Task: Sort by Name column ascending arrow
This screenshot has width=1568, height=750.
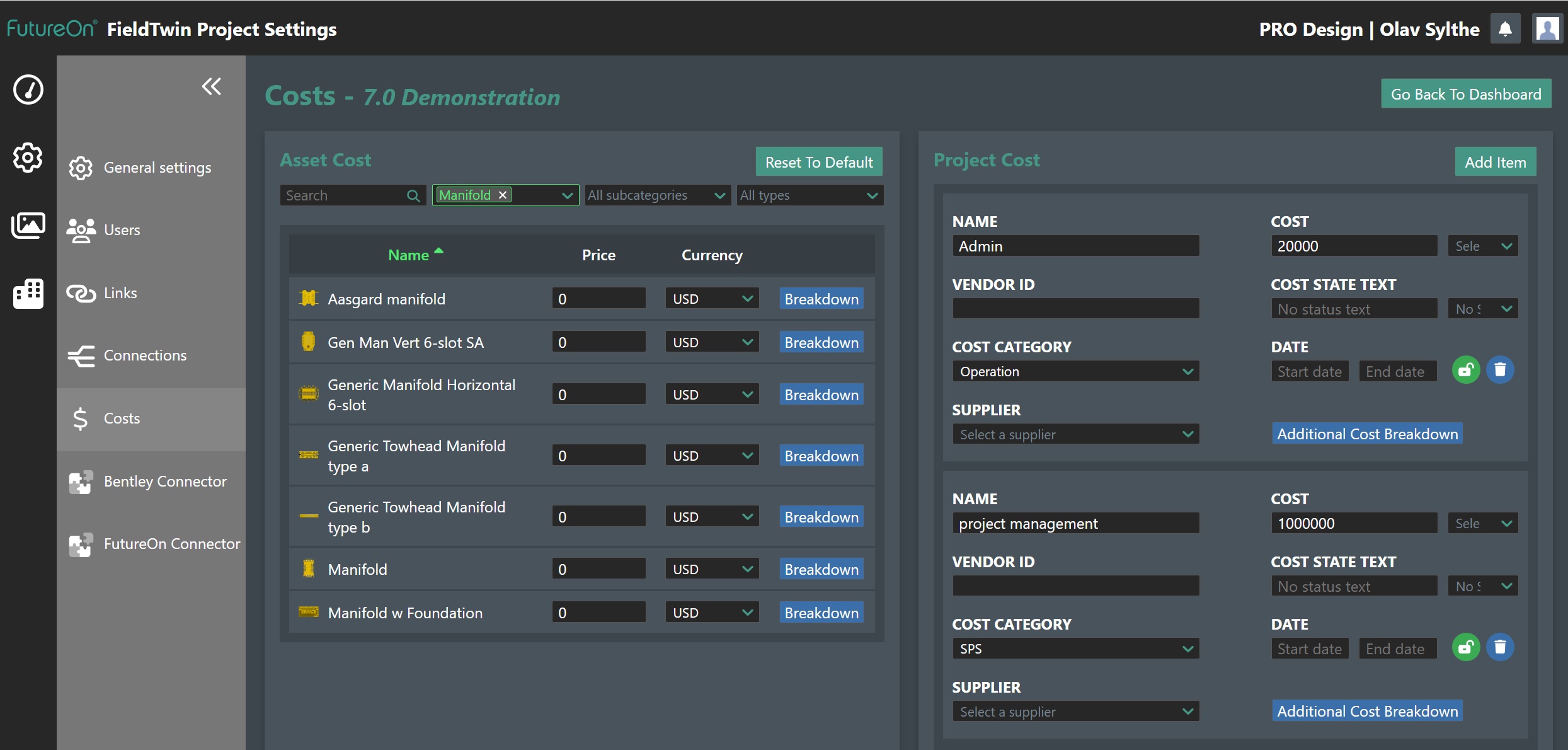Action: tap(439, 251)
